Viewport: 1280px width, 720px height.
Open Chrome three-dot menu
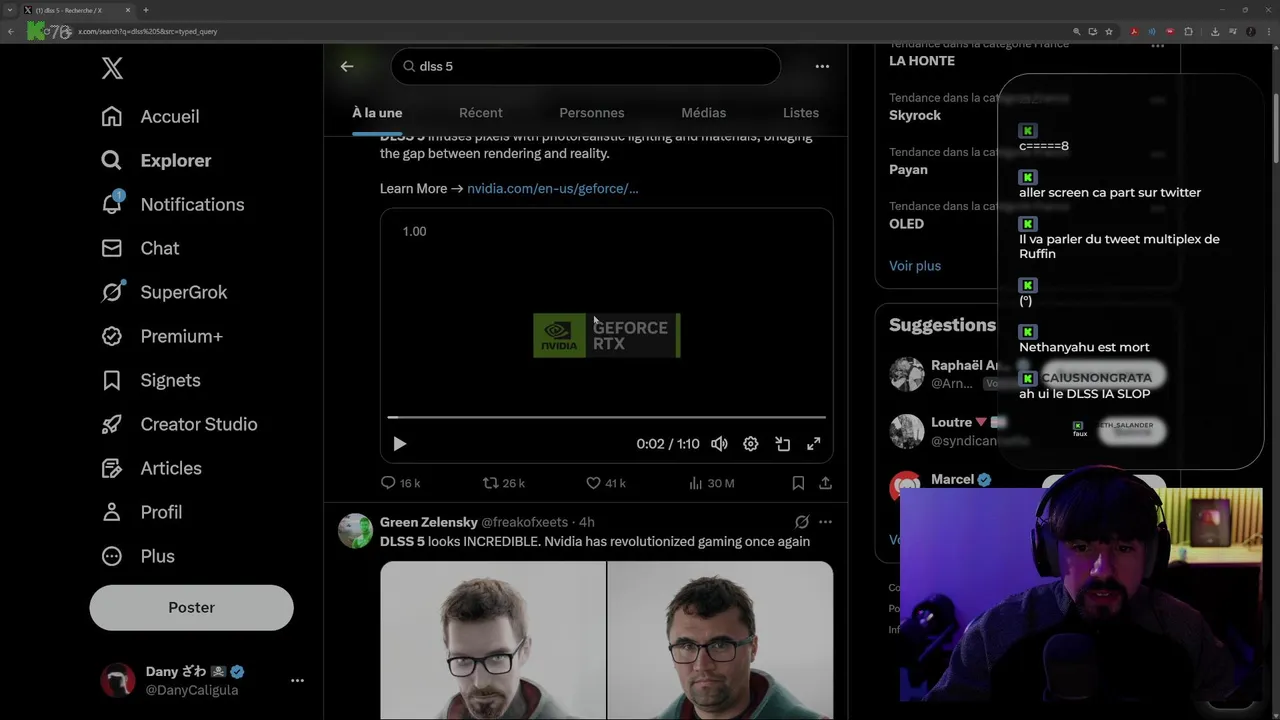point(1268,31)
